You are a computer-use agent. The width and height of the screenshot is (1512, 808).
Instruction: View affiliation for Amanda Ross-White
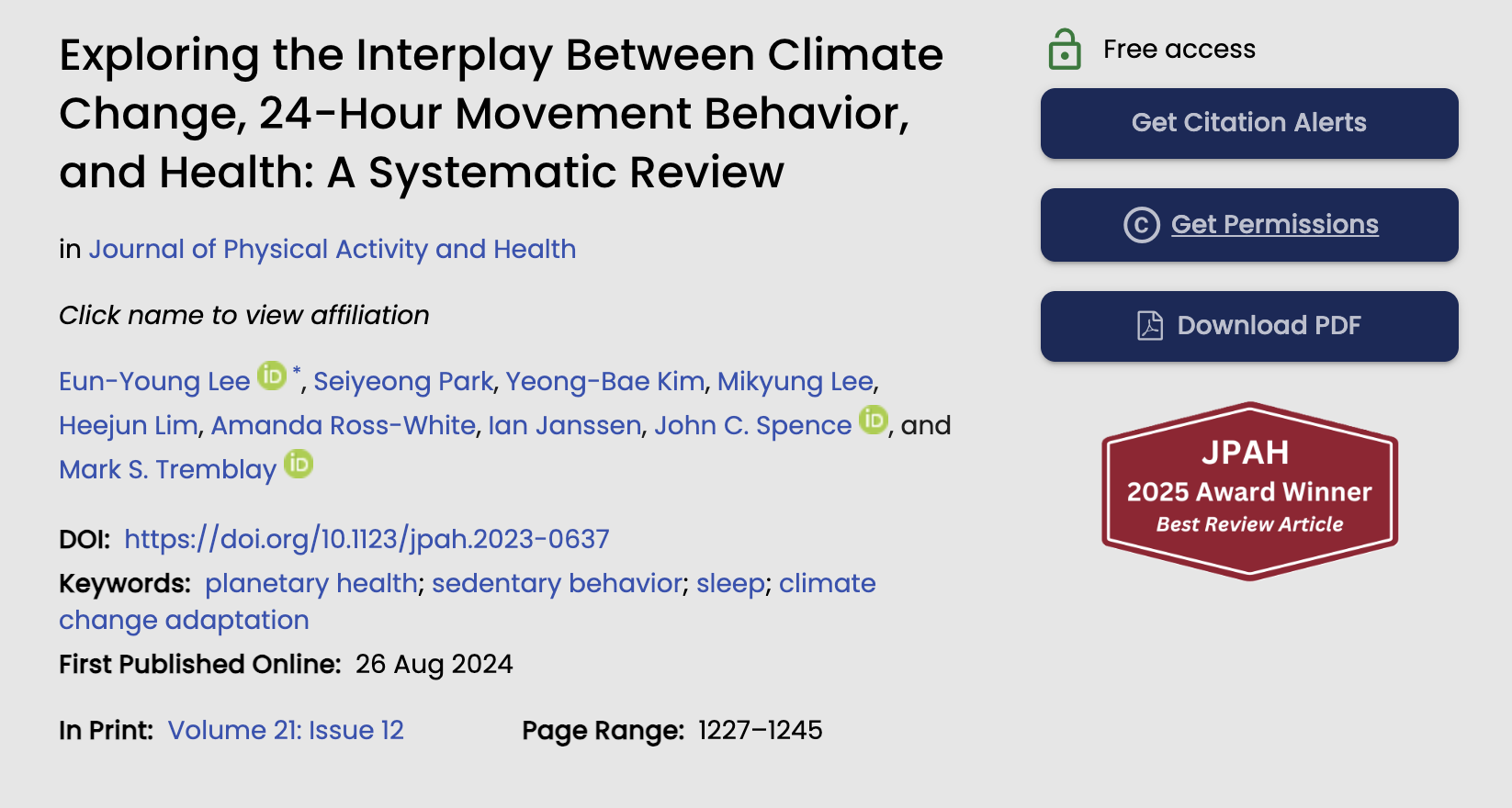point(344,425)
